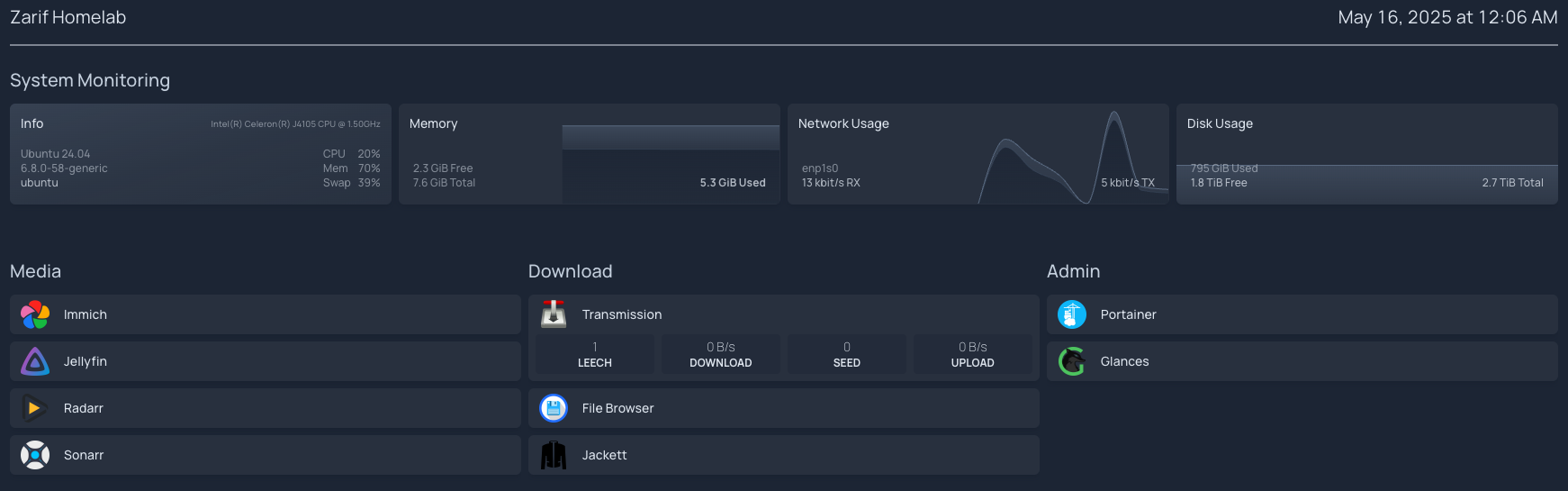This screenshot has width=1568, height=491.
Task: Open the Network Usage graph widget
Action: pyautogui.click(x=978, y=154)
